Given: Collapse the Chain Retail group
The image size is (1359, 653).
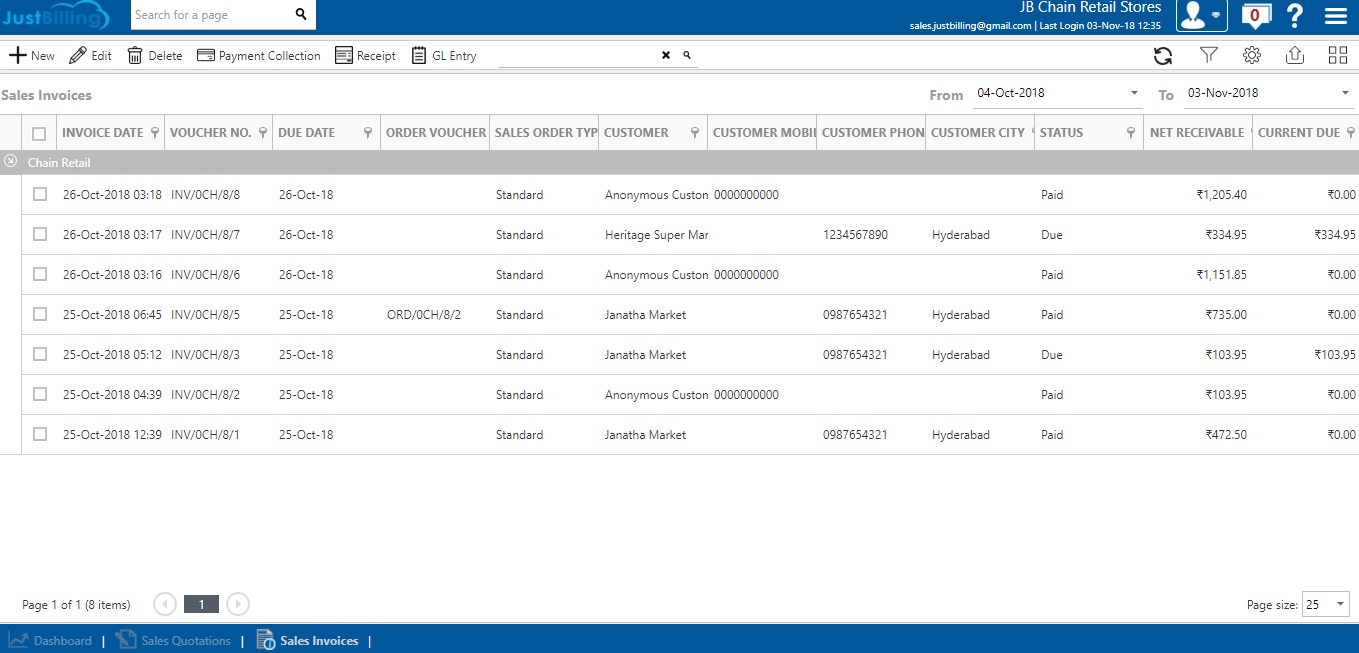Looking at the screenshot, I should 11,160.
